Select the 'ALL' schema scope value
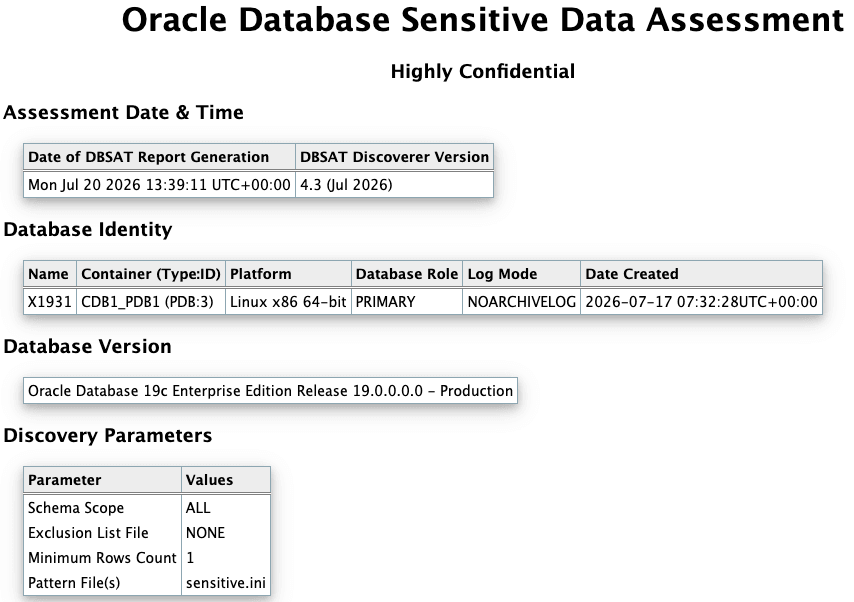854x602 pixels. [198, 508]
